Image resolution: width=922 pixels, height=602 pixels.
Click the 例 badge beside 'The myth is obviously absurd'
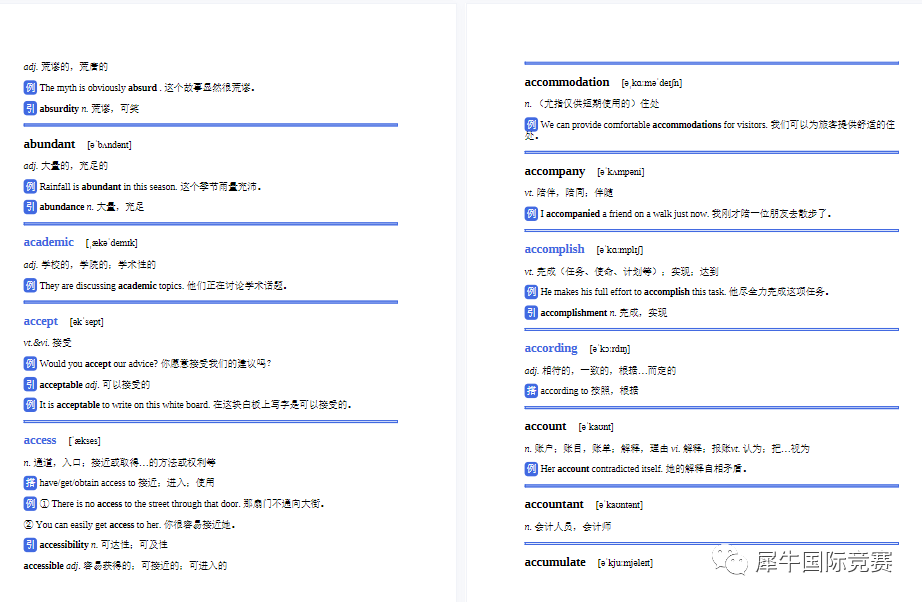[x=30, y=88]
